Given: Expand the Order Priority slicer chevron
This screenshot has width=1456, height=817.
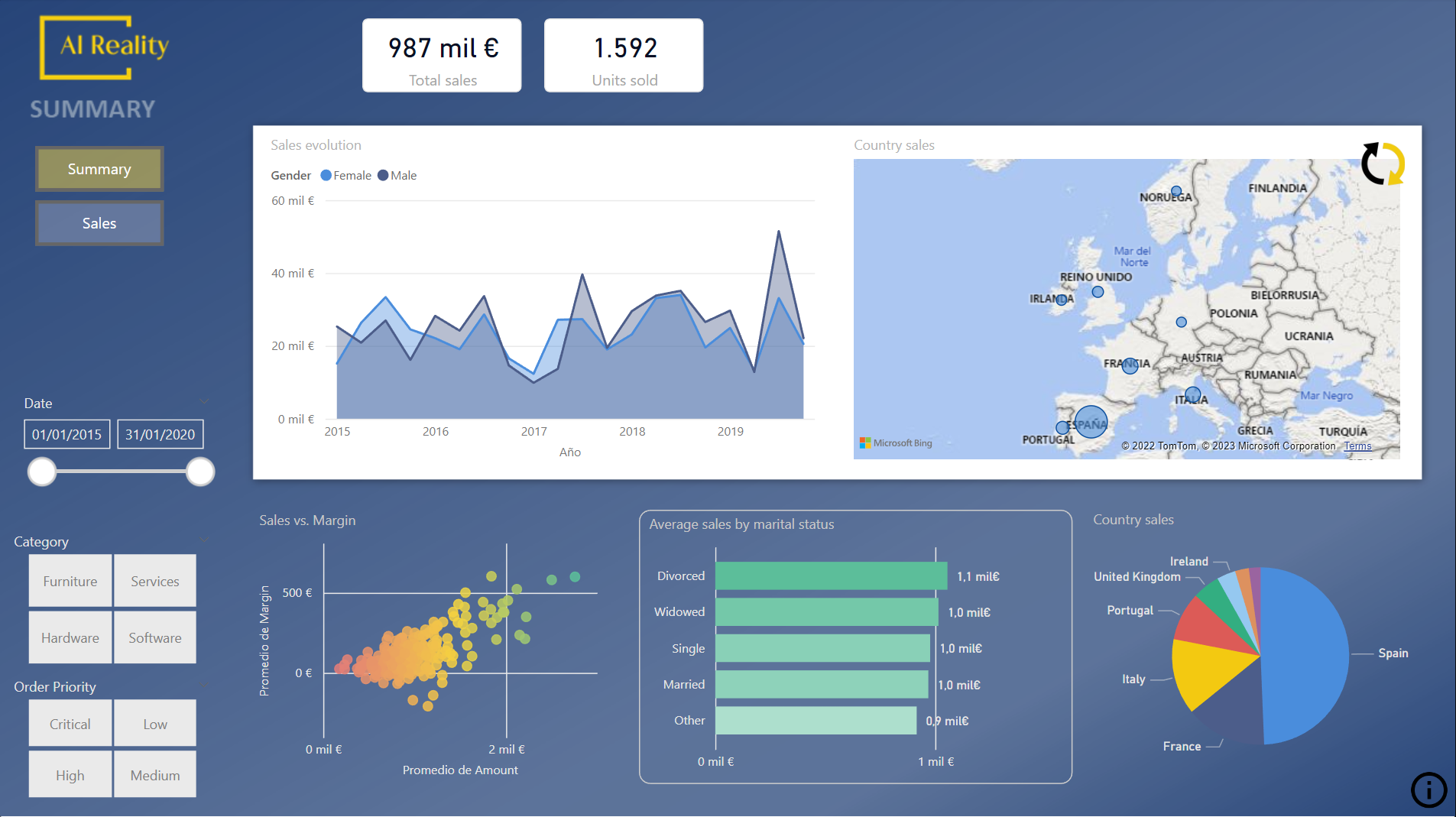Looking at the screenshot, I should pyautogui.click(x=204, y=685).
